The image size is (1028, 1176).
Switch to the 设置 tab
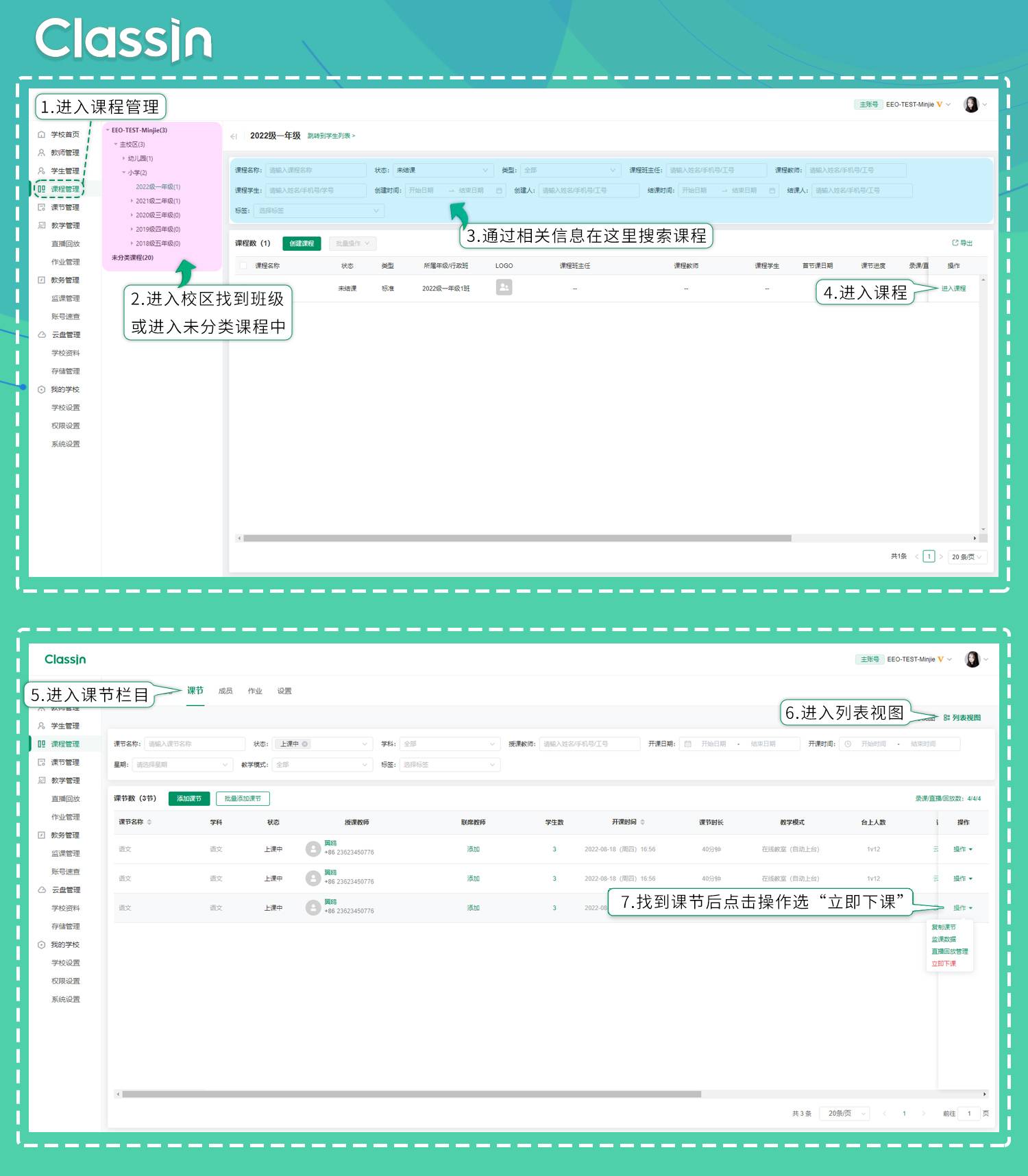click(x=284, y=691)
